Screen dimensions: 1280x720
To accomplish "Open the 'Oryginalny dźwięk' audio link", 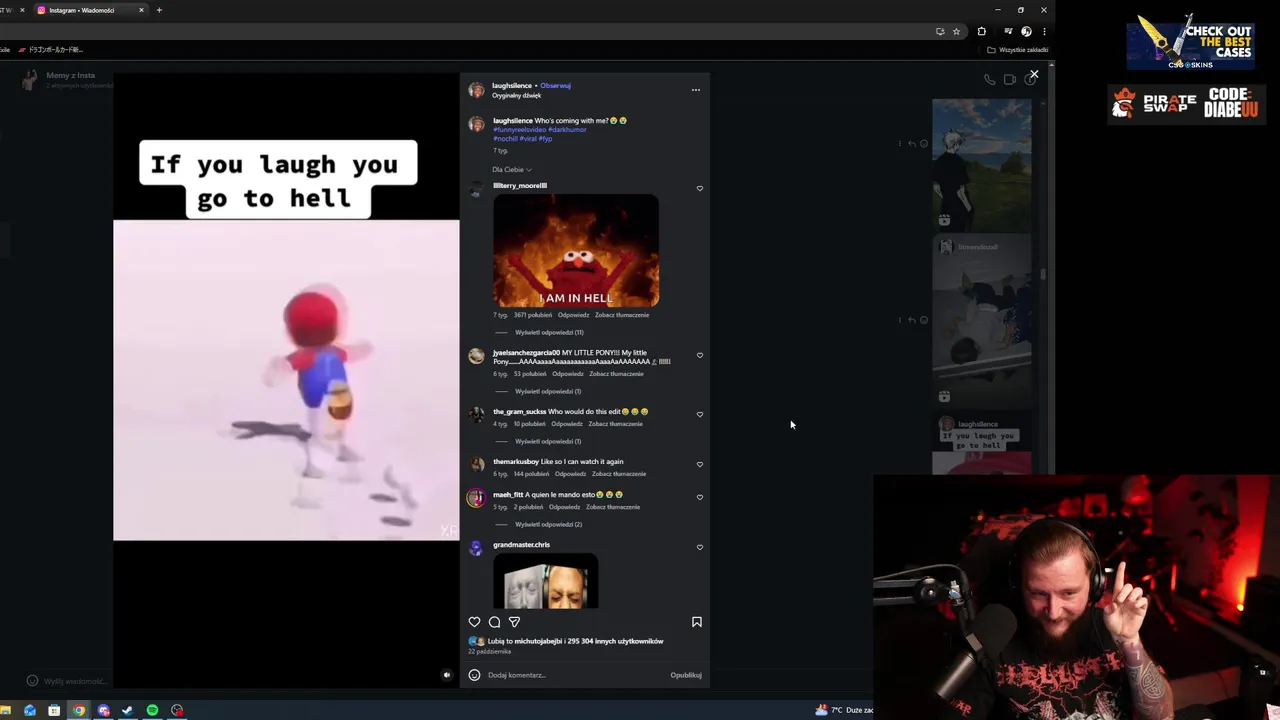I will 516,96.
